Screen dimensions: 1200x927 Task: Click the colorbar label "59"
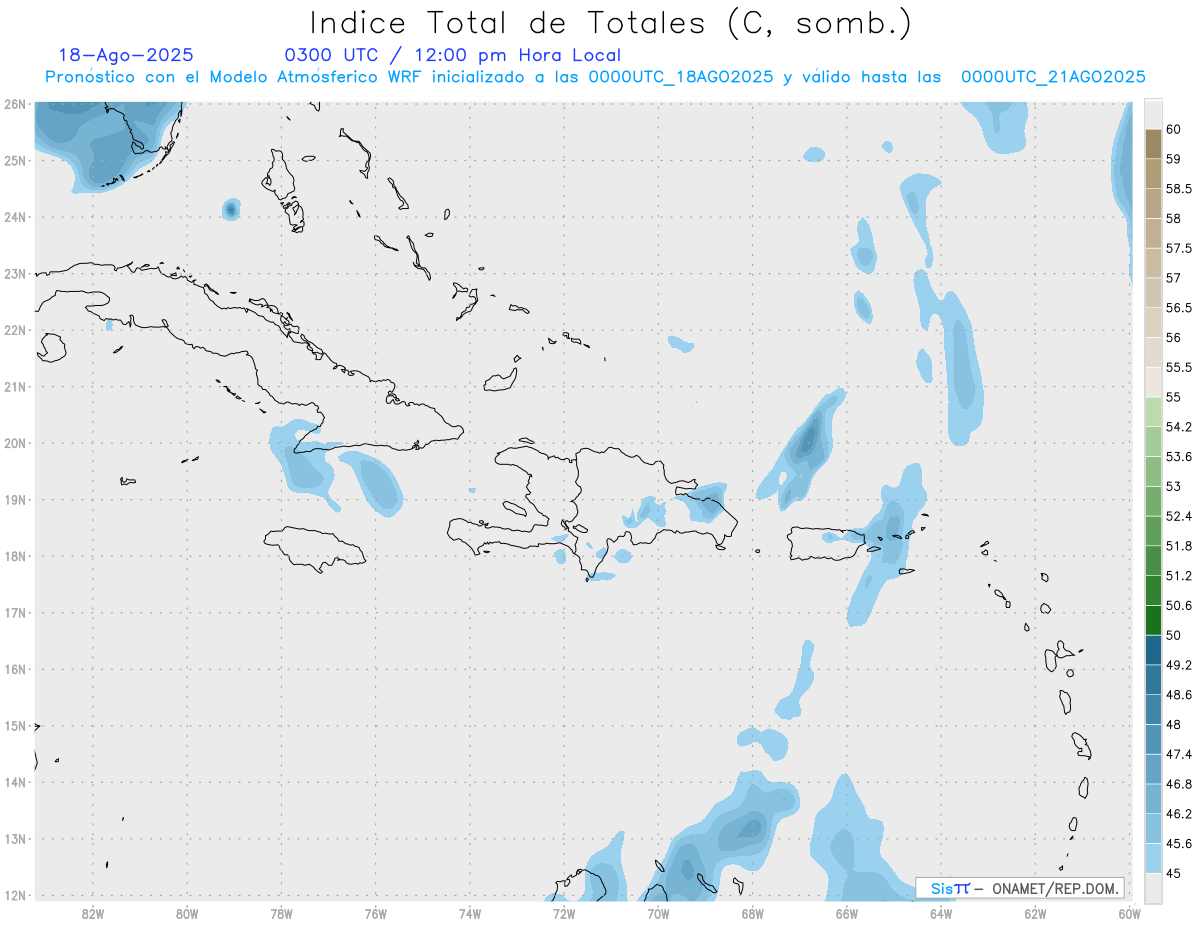point(1174,159)
